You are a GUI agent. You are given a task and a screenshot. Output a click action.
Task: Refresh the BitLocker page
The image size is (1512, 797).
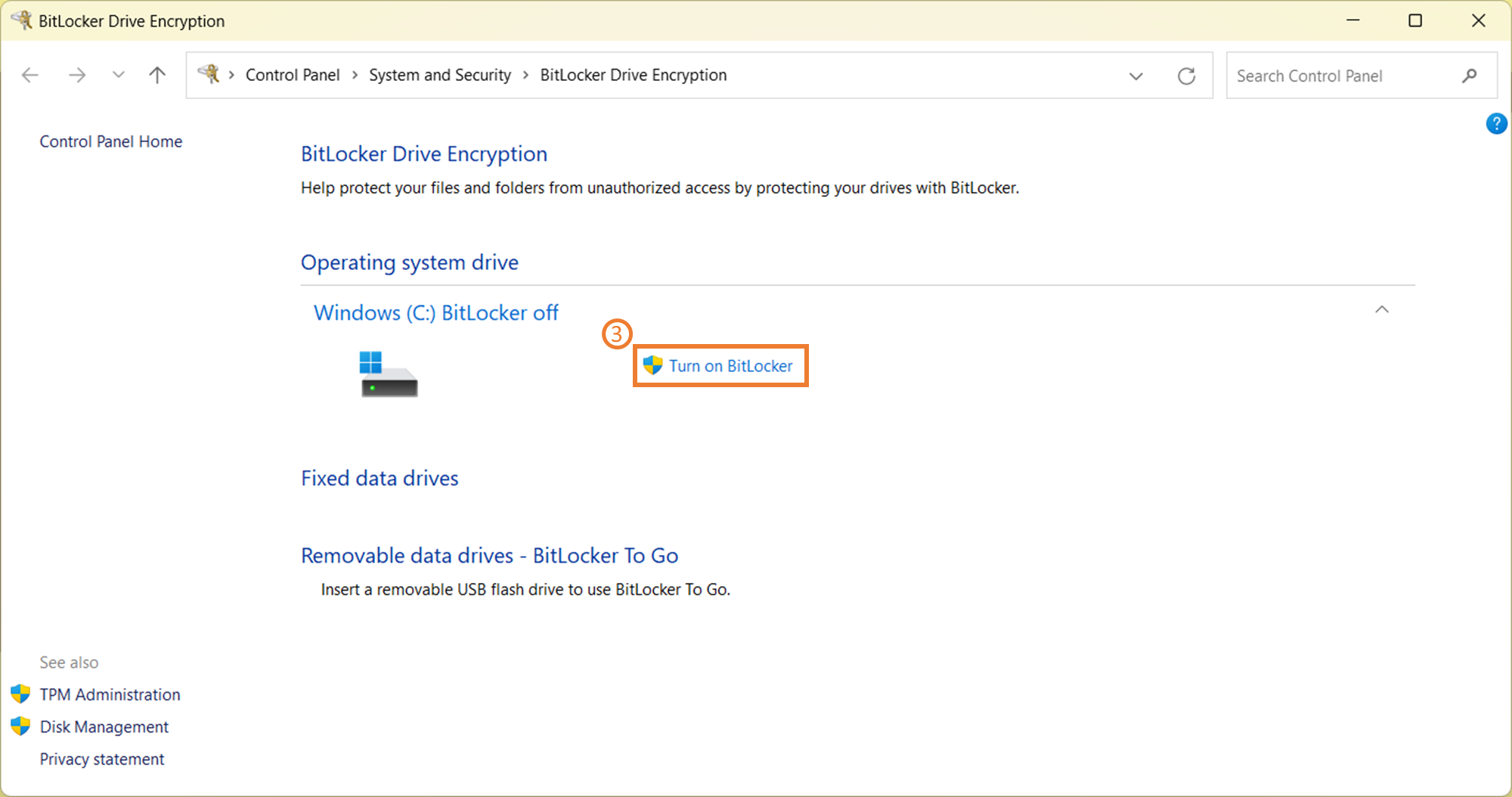tap(1186, 76)
